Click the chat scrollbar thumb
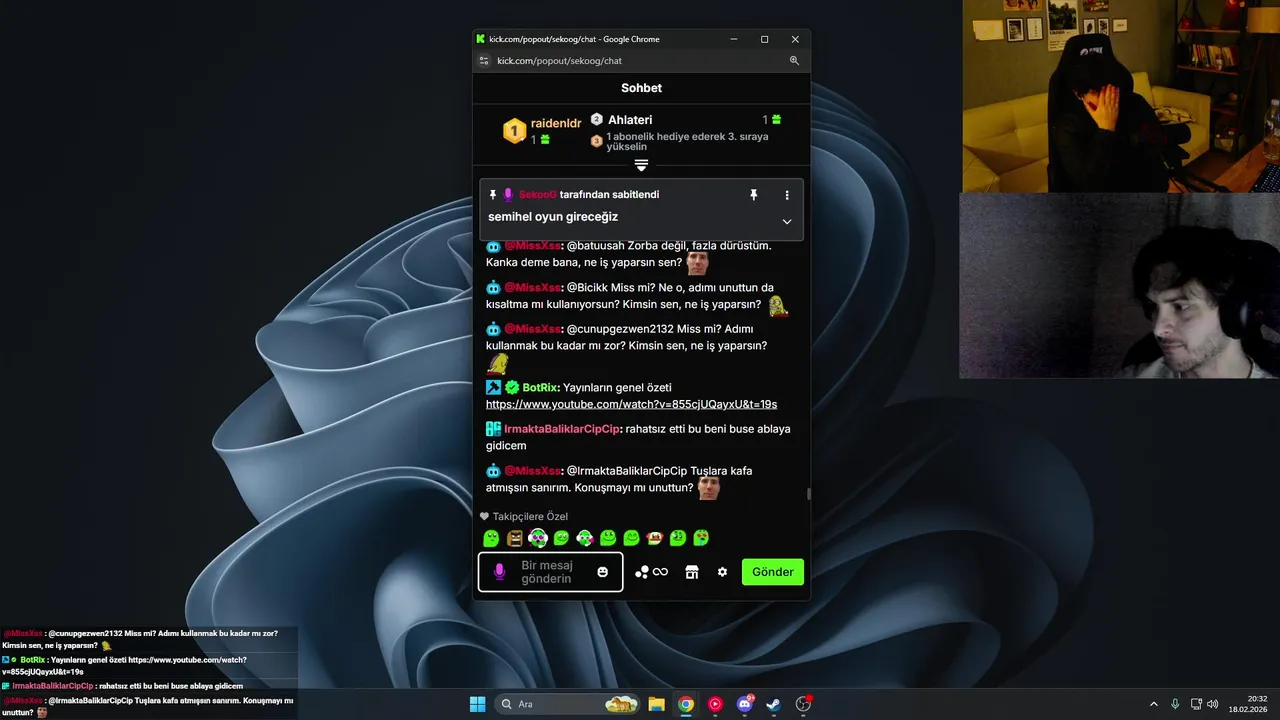The width and height of the screenshot is (1280, 720). point(808,493)
